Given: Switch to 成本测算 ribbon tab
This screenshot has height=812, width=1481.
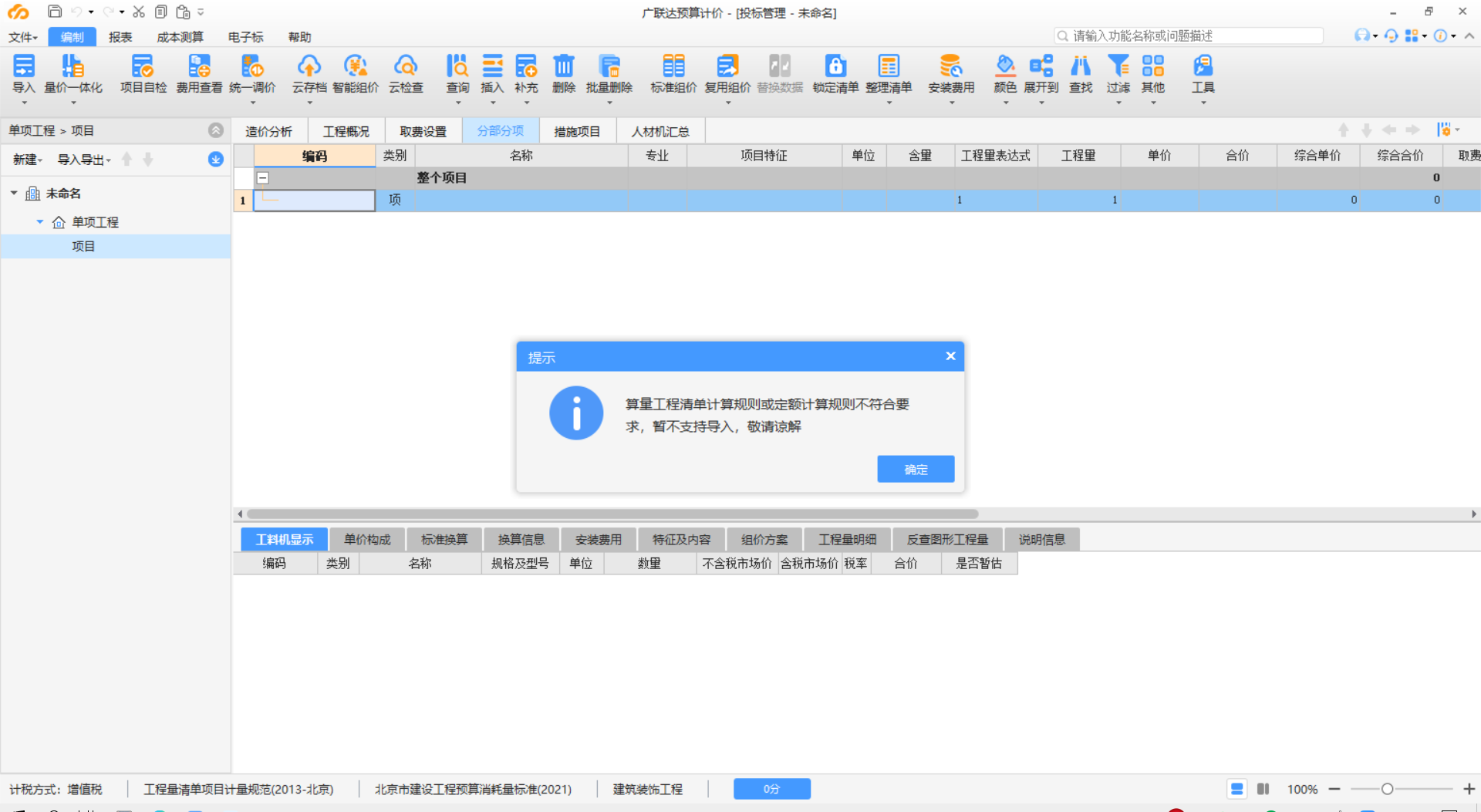Looking at the screenshot, I should [x=180, y=37].
